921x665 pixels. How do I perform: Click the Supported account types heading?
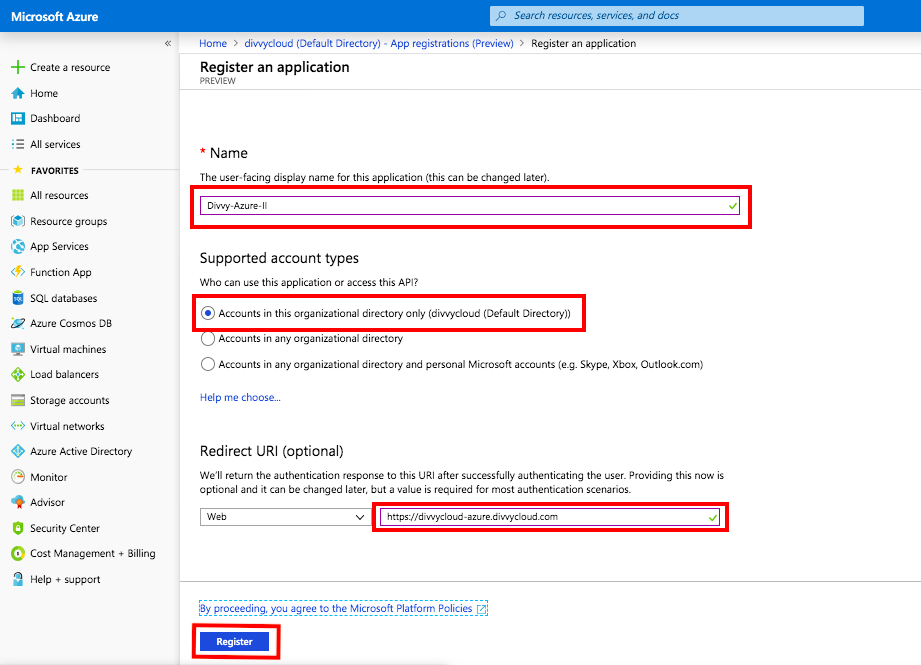[279, 258]
